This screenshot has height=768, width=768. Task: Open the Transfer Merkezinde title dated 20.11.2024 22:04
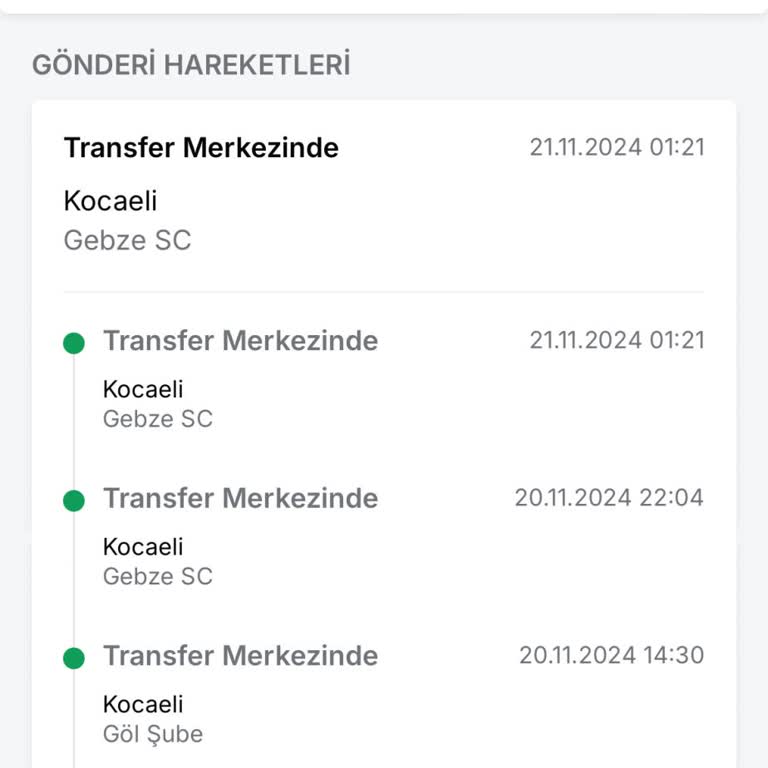pos(240,498)
